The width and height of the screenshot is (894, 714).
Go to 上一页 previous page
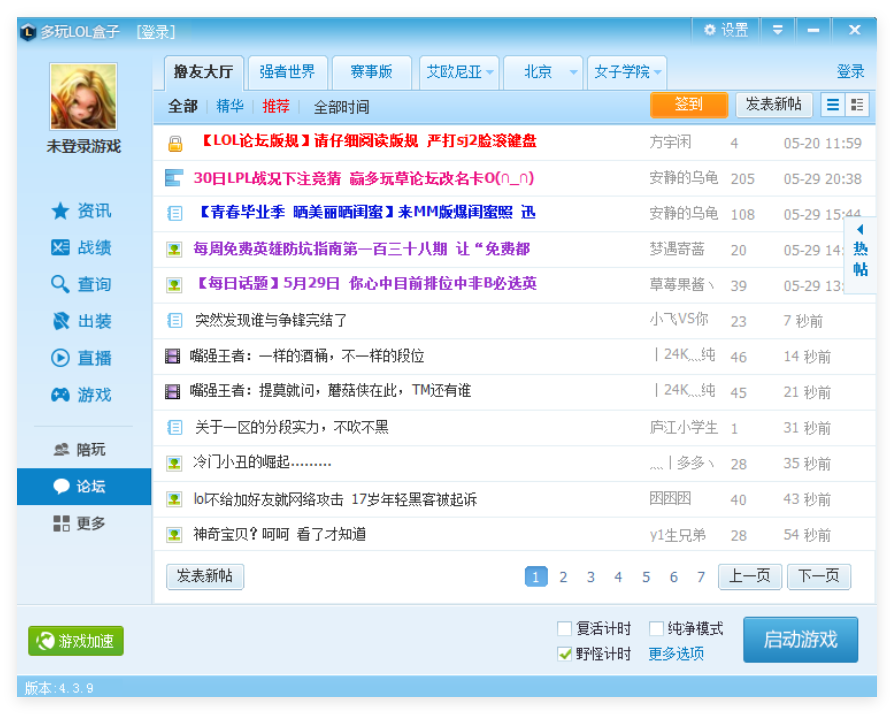click(x=750, y=576)
